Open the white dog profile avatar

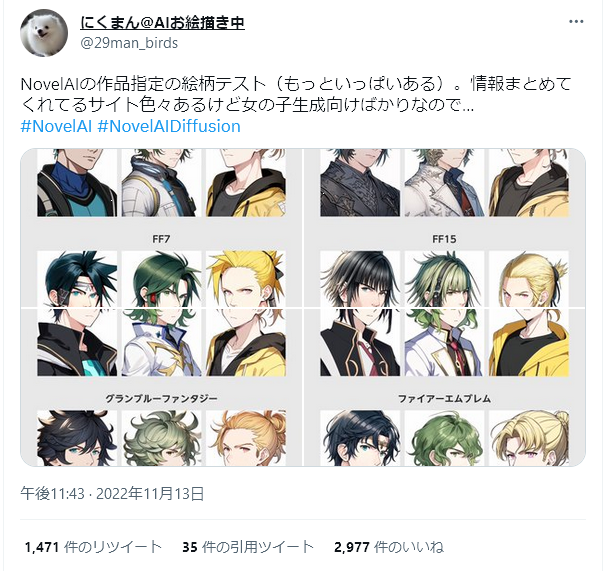44,33
